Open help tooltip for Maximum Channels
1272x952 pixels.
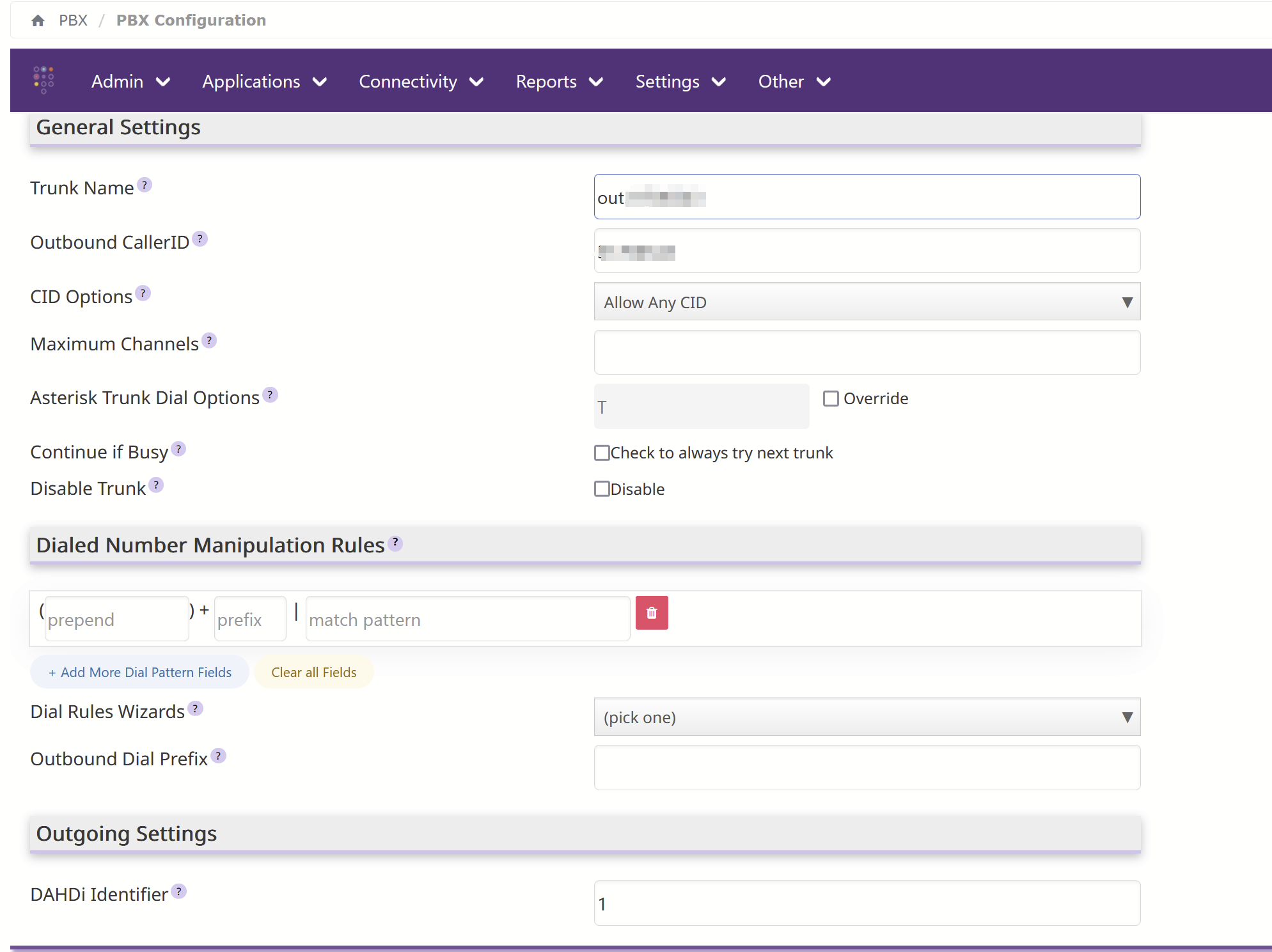coord(209,340)
